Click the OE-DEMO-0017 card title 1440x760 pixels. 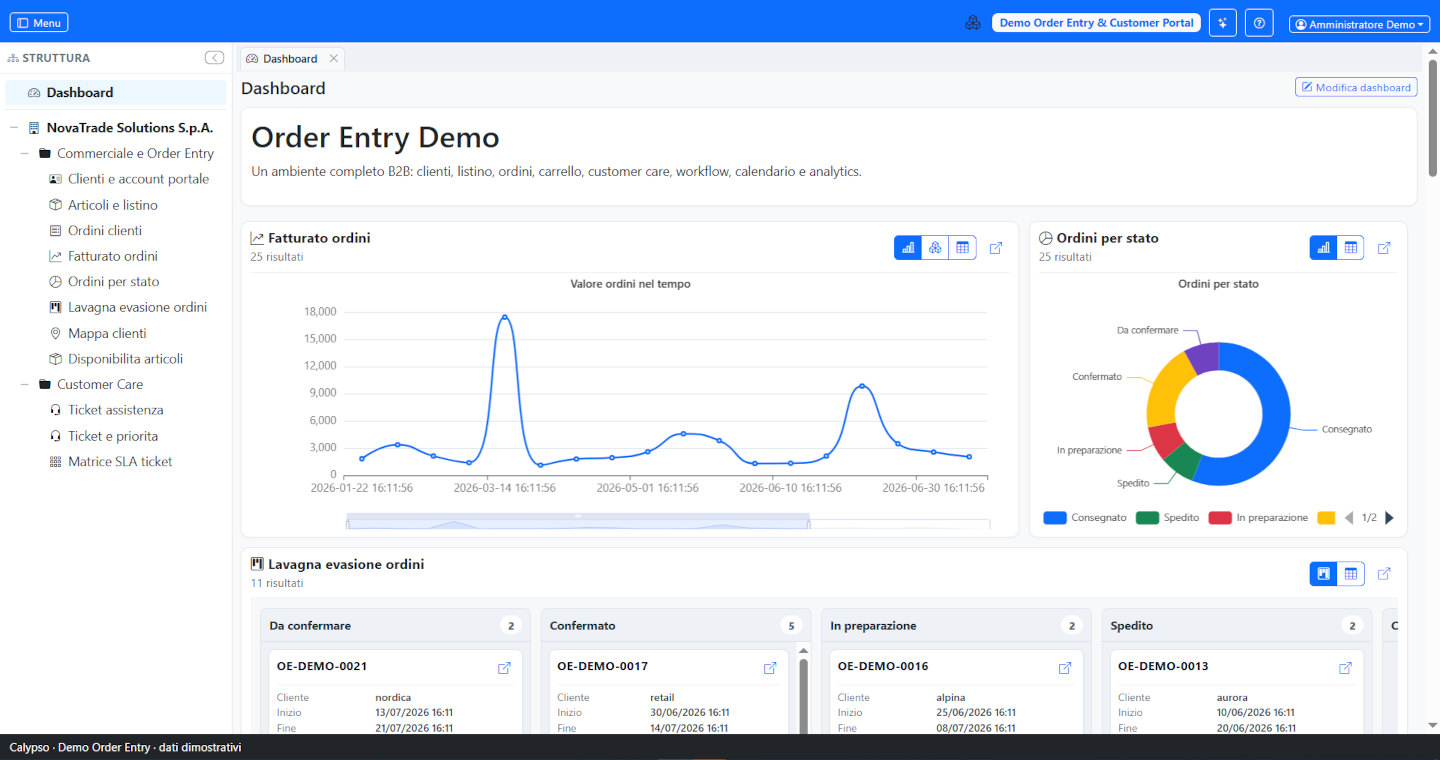pyautogui.click(x=602, y=666)
